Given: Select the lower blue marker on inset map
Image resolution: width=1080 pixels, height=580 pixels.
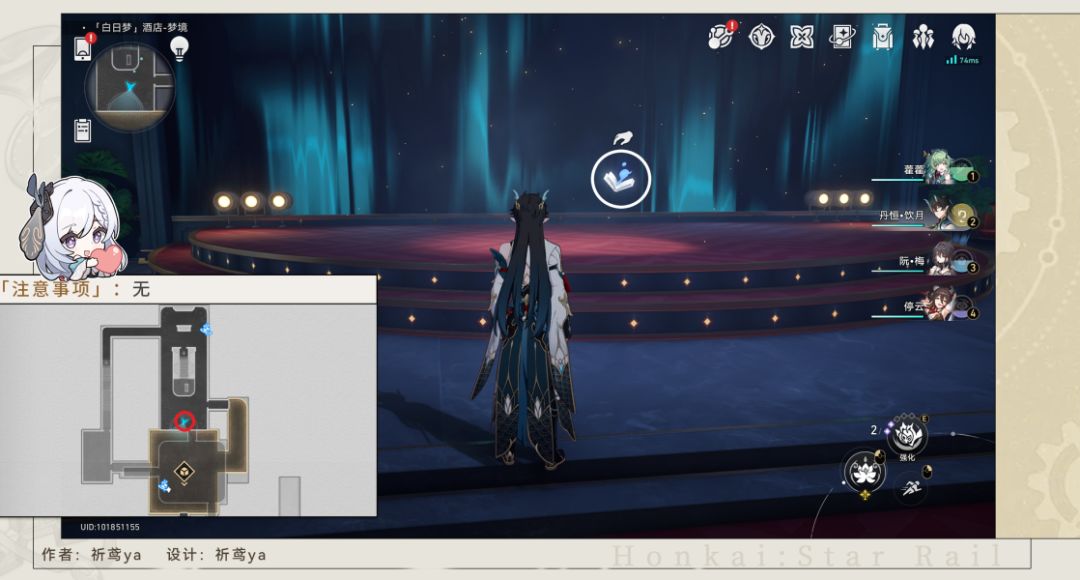Looking at the screenshot, I should pyautogui.click(x=164, y=486).
